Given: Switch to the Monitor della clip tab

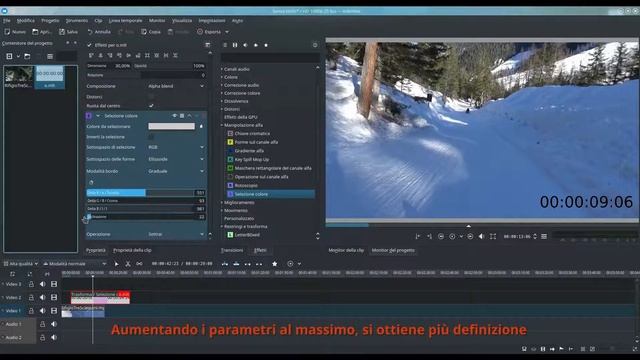Looking at the screenshot, I should click(346, 250).
